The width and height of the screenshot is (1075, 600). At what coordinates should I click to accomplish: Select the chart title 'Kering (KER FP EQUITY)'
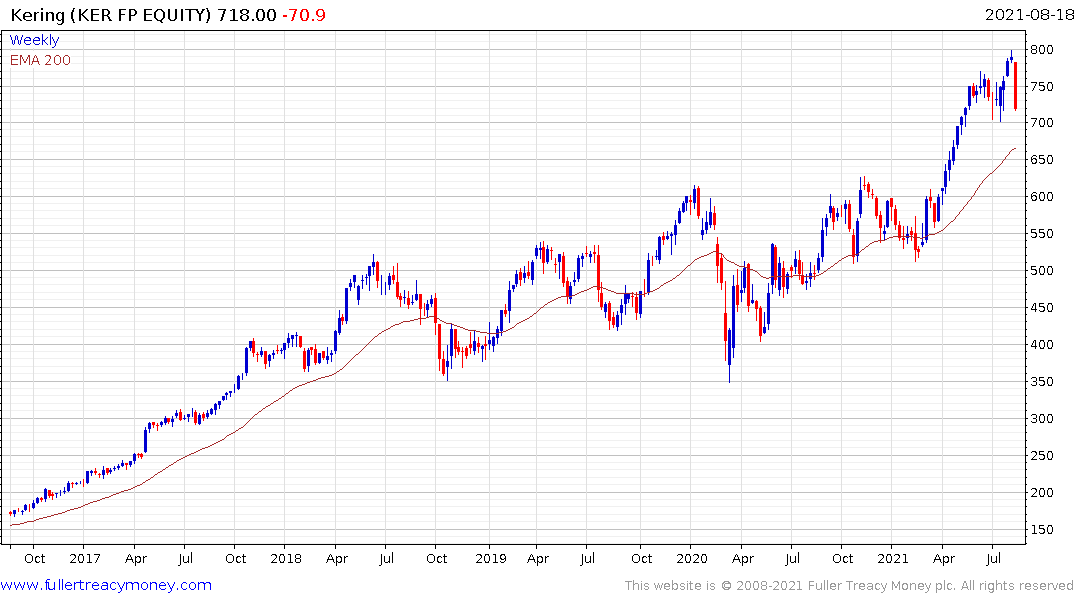click(x=111, y=14)
